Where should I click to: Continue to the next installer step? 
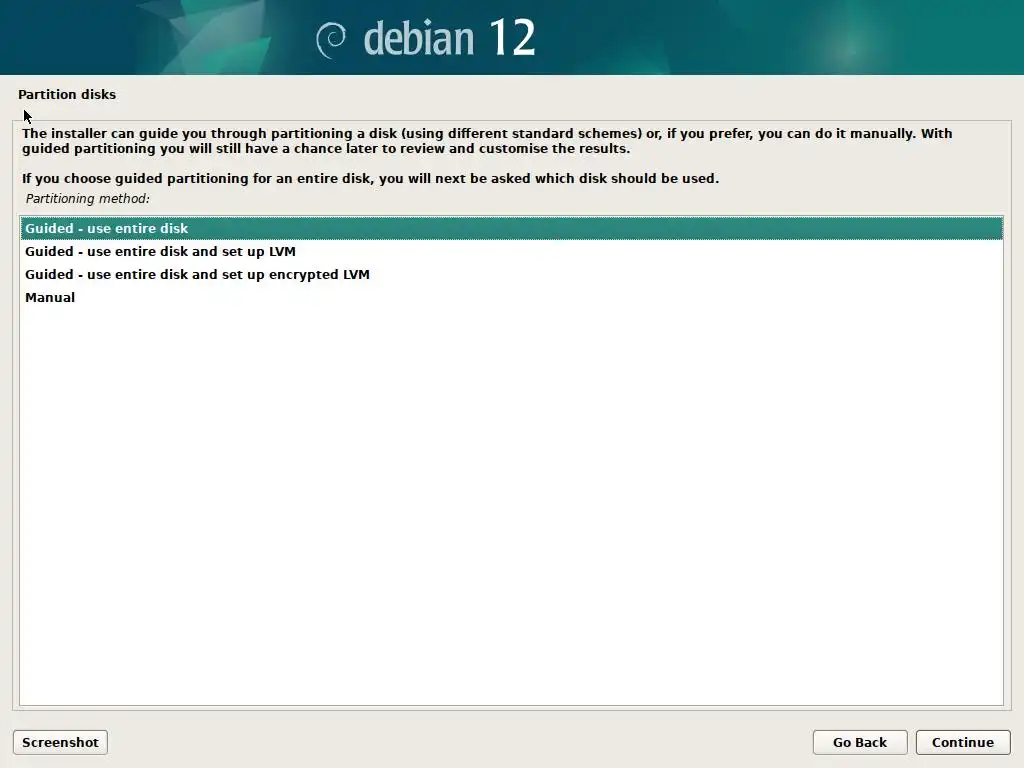(x=963, y=743)
